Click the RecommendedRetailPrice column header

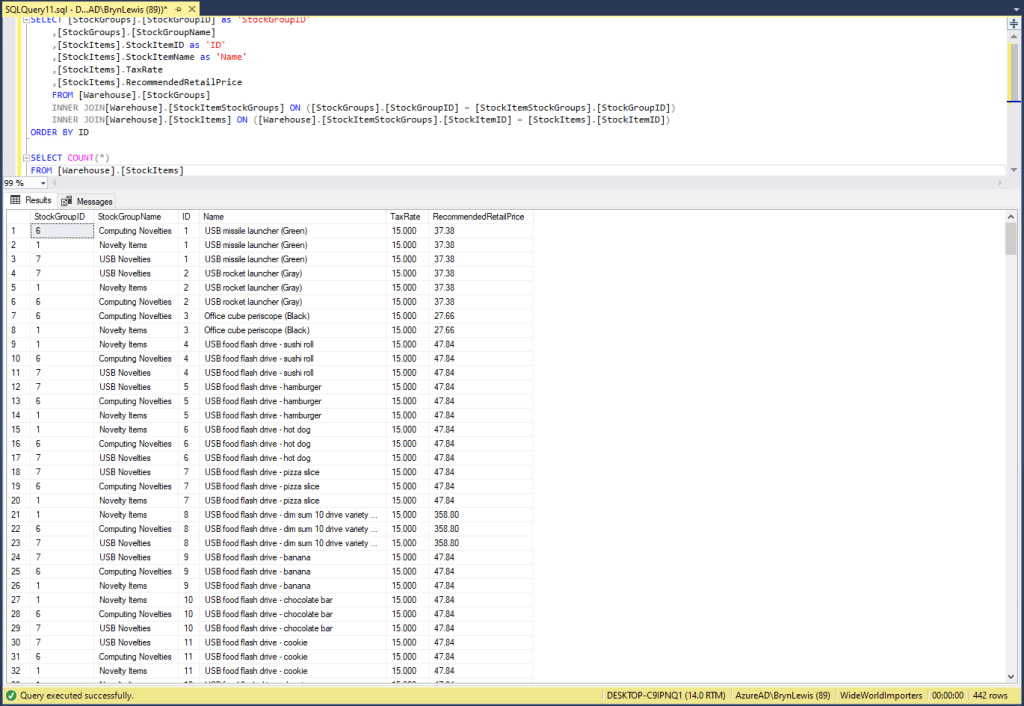tap(478, 216)
